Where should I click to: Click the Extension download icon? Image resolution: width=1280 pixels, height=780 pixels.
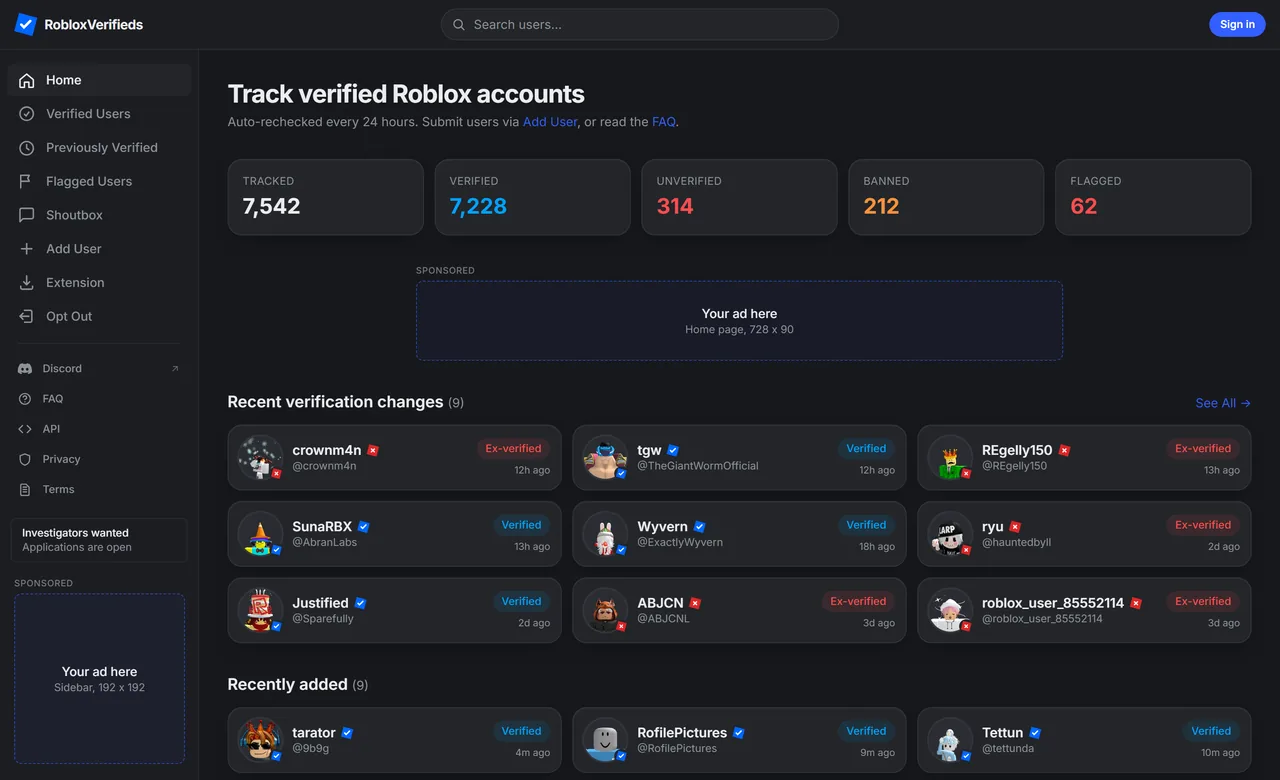(27, 283)
